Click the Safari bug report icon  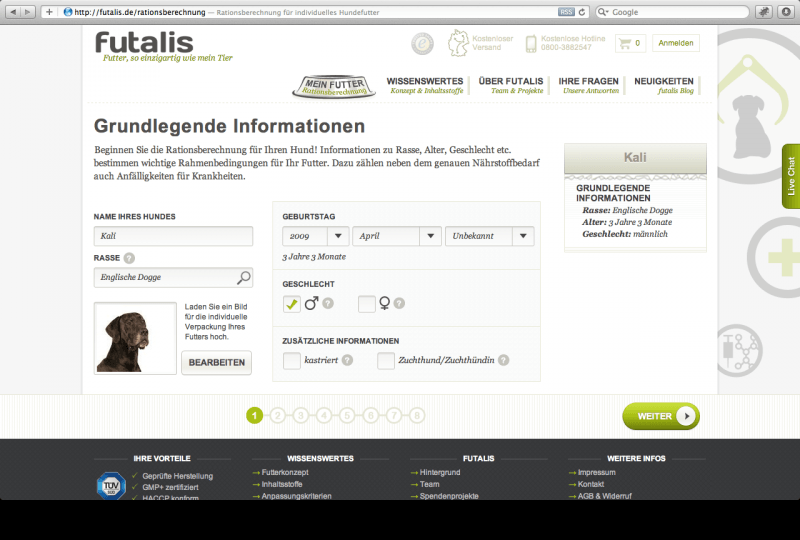(763, 12)
